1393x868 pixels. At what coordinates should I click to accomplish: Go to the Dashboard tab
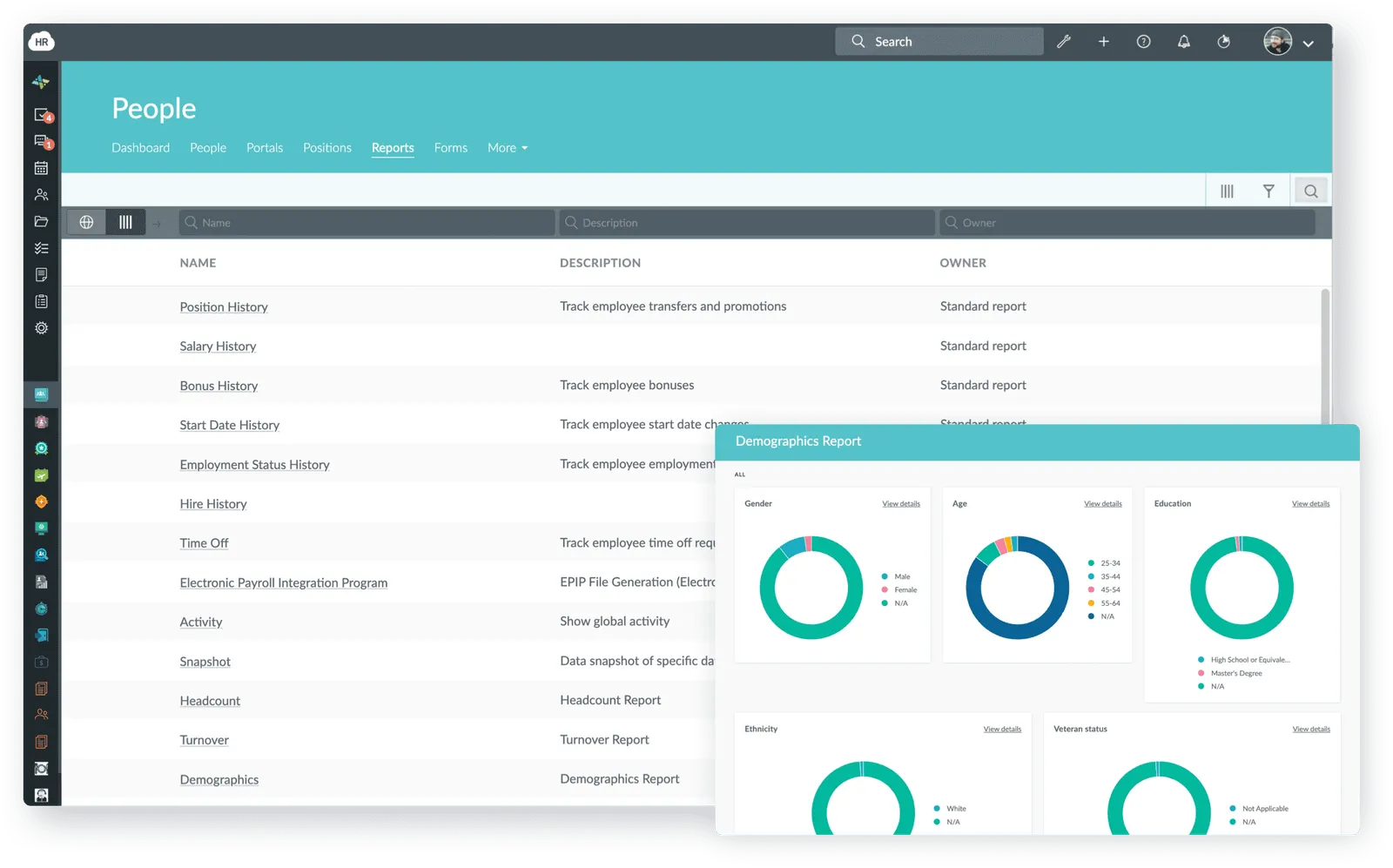point(140,148)
